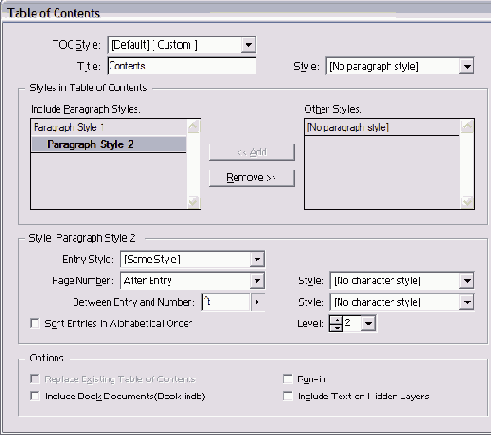Viewport: 491px width, 435px height.
Task: Click down arrow in Other Styles scrollbar
Action: (x=467, y=202)
